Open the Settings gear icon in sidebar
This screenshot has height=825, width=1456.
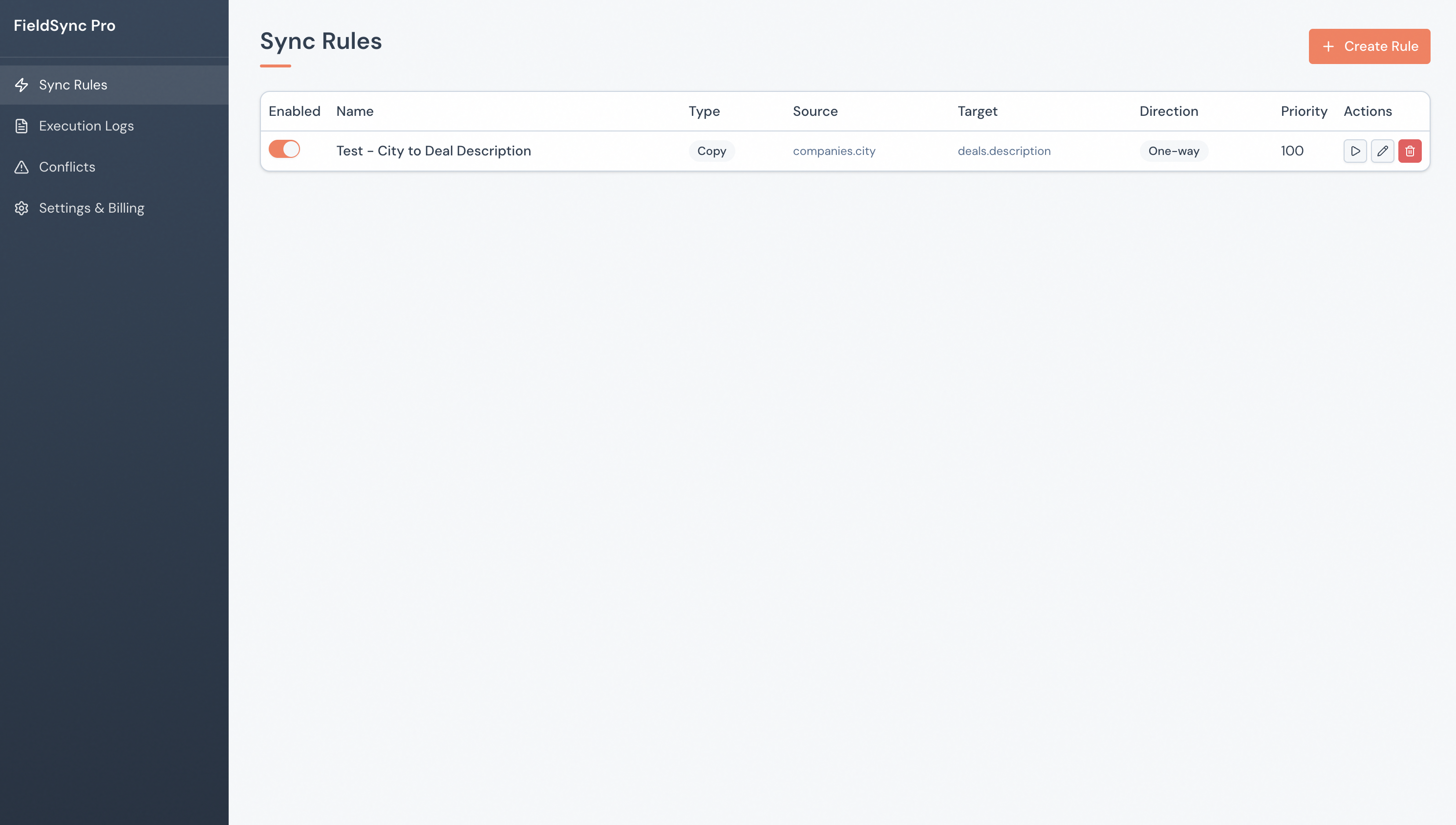pyautogui.click(x=21, y=208)
